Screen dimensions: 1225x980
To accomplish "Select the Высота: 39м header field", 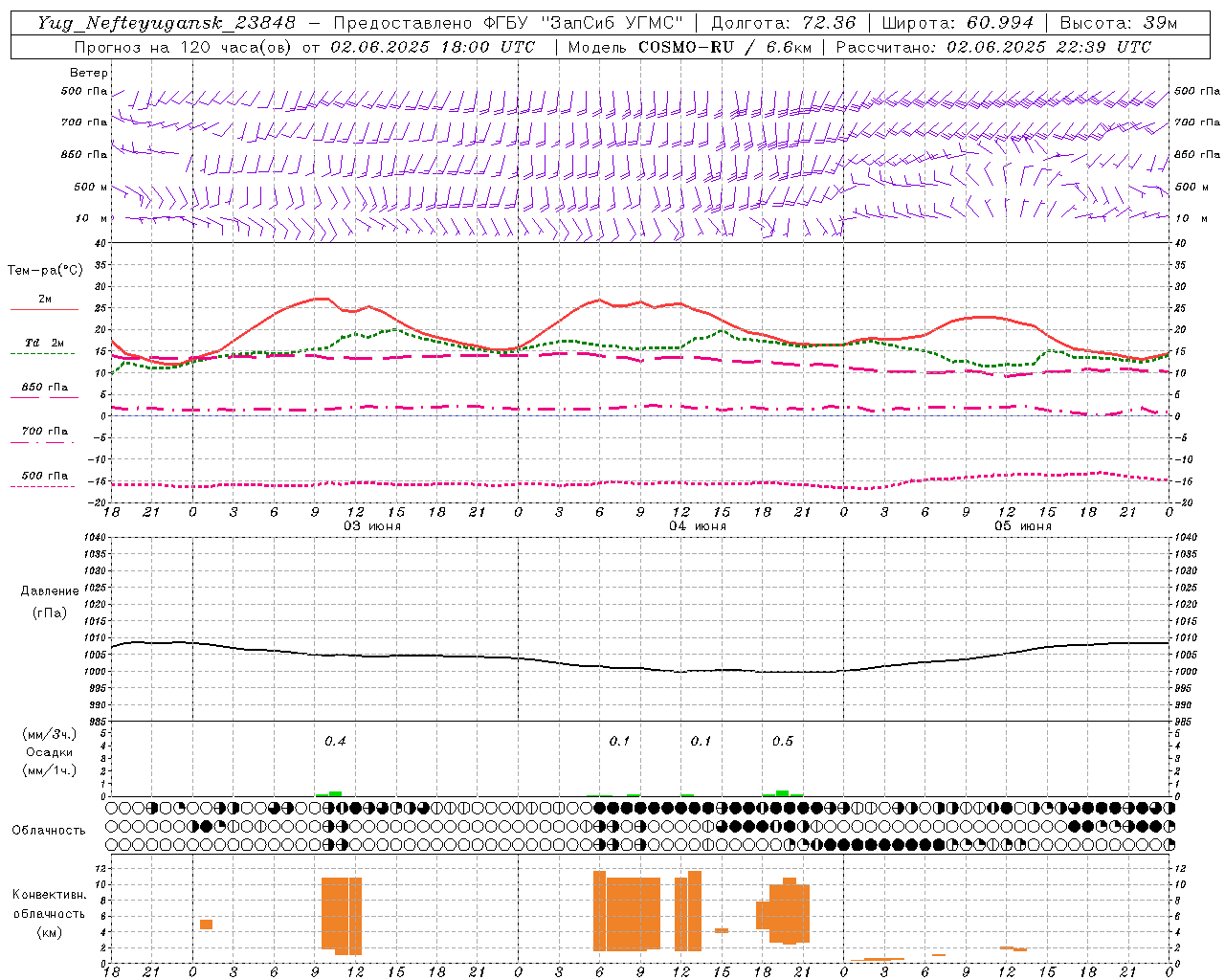I will (1118, 23).
